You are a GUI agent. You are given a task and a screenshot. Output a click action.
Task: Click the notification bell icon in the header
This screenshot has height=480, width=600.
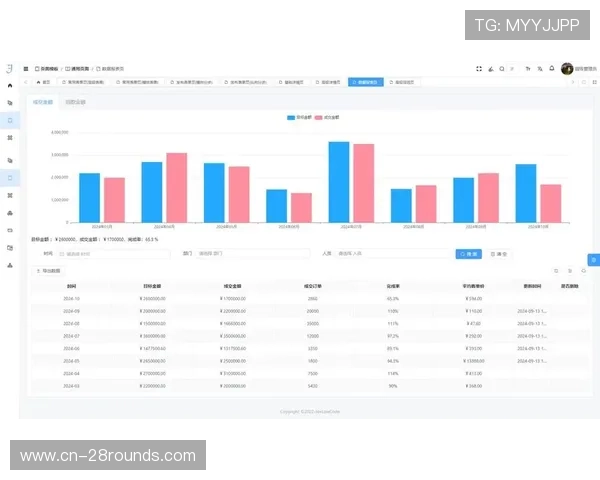pyautogui.click(x=553, y=68)
